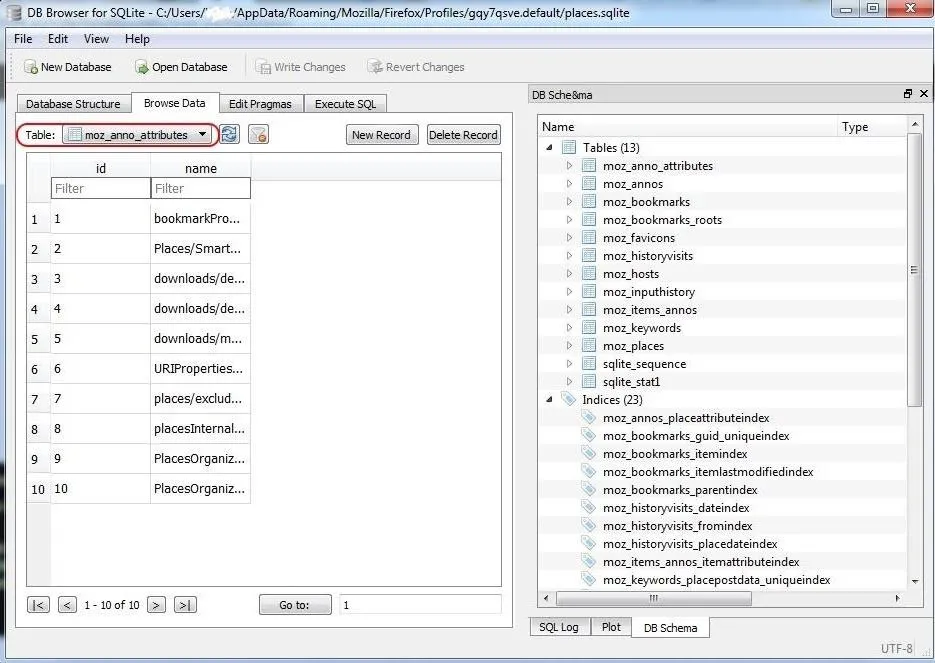Click the Go to record number field
The width and height of the screenshot is (935, 663).
coord(420,605)
